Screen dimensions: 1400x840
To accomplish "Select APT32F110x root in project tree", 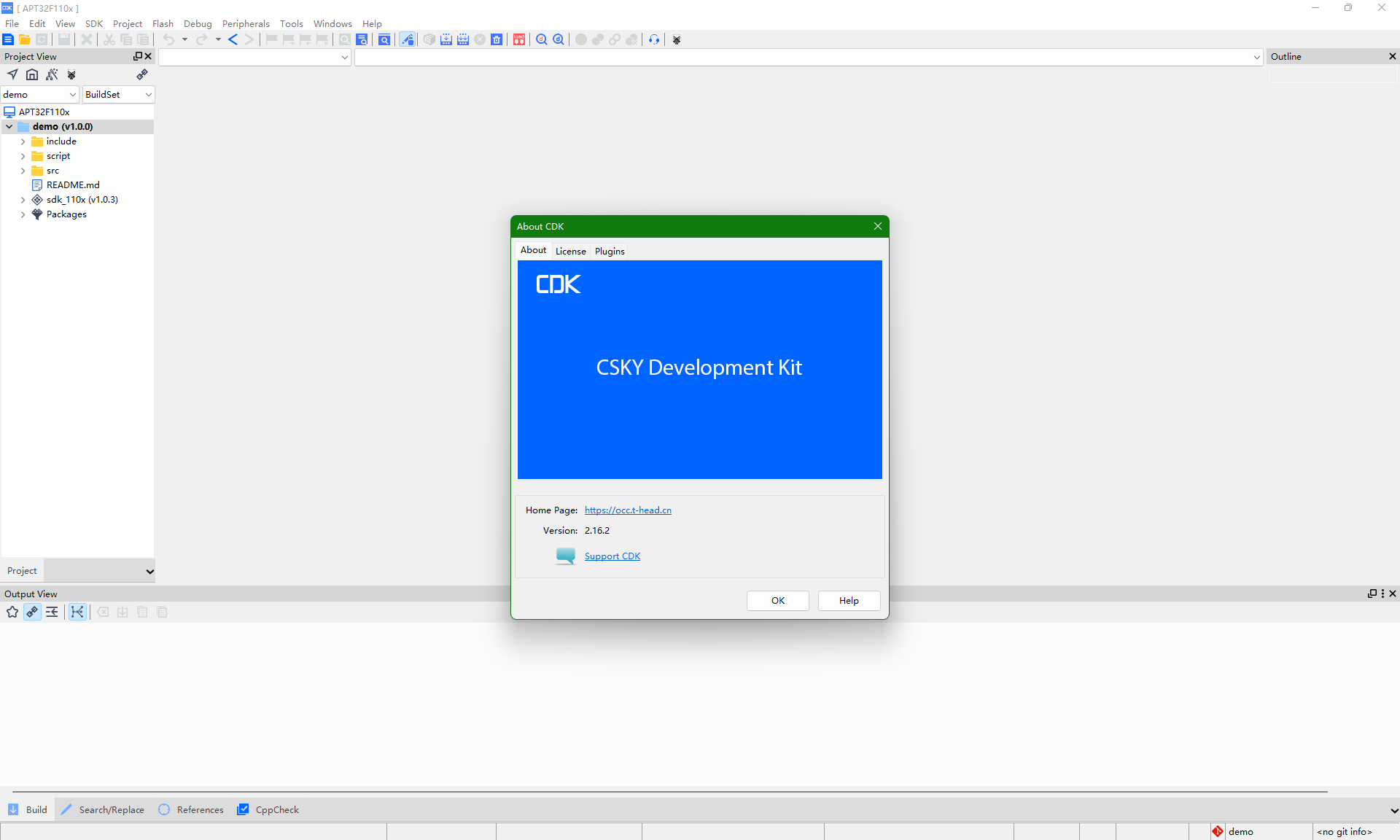I will [44, 112].
